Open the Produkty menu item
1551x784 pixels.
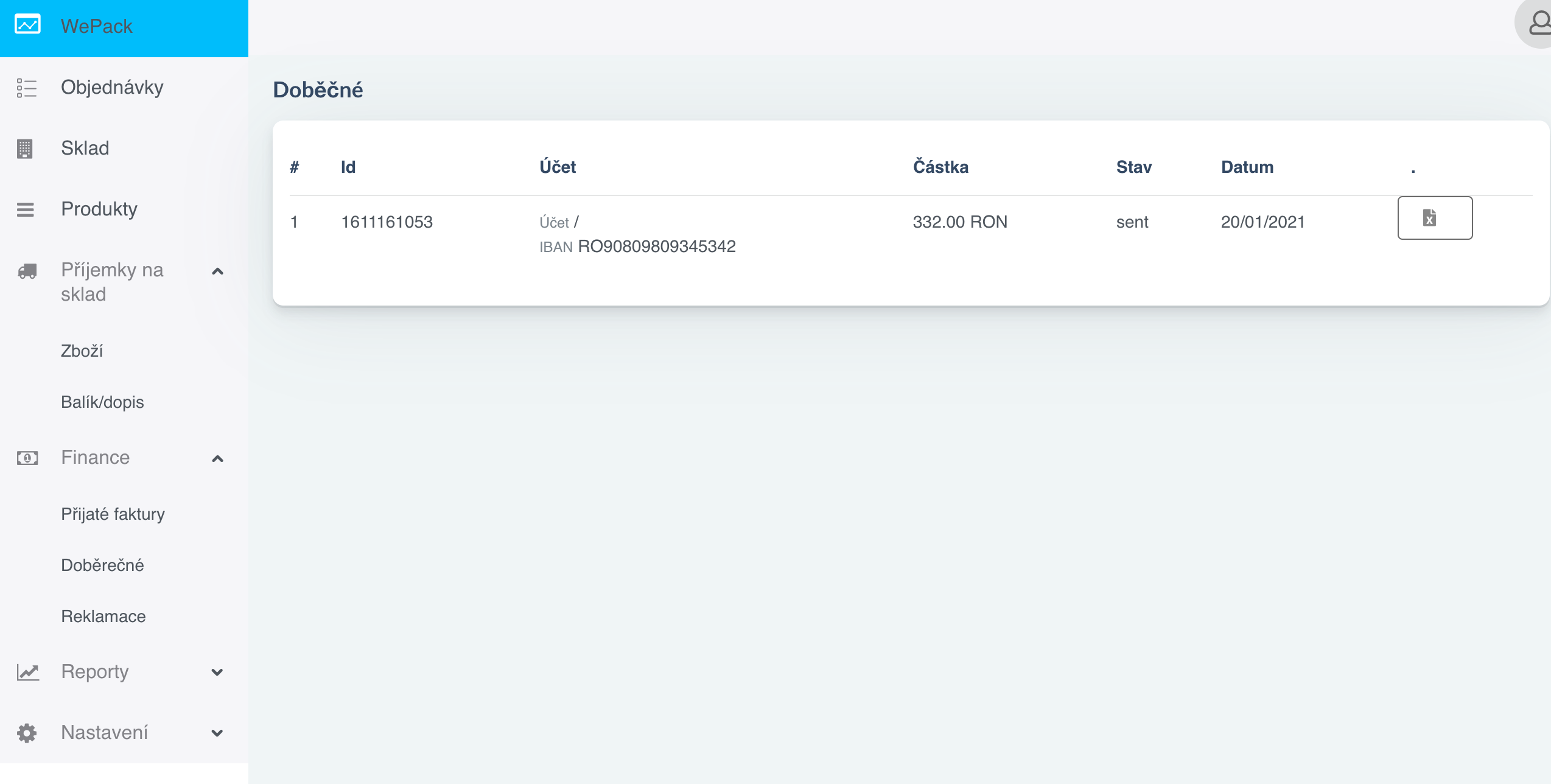click(x=99, y=209)
